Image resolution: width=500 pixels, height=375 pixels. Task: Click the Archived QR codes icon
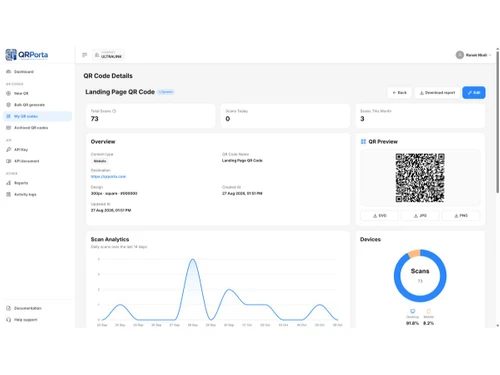[x=9, y=128]
